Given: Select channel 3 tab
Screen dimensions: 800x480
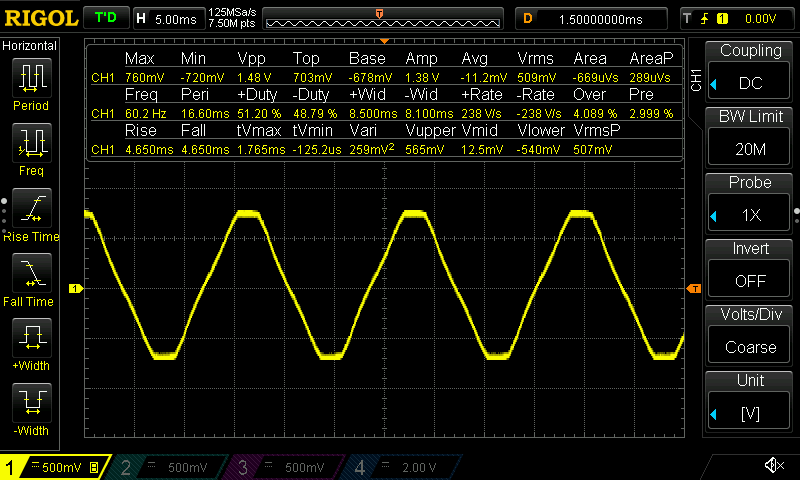Looking at the screenshot, I should point(284,467).
